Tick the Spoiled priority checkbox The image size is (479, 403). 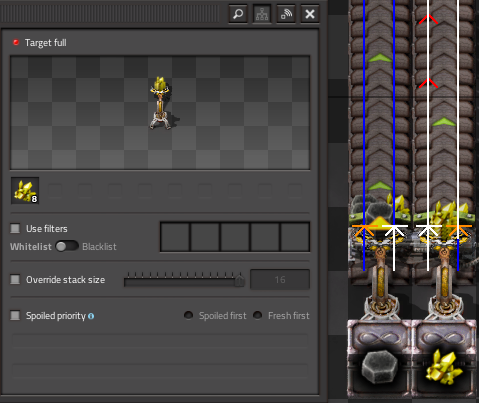pyautogui.click(x=15, y=315)
